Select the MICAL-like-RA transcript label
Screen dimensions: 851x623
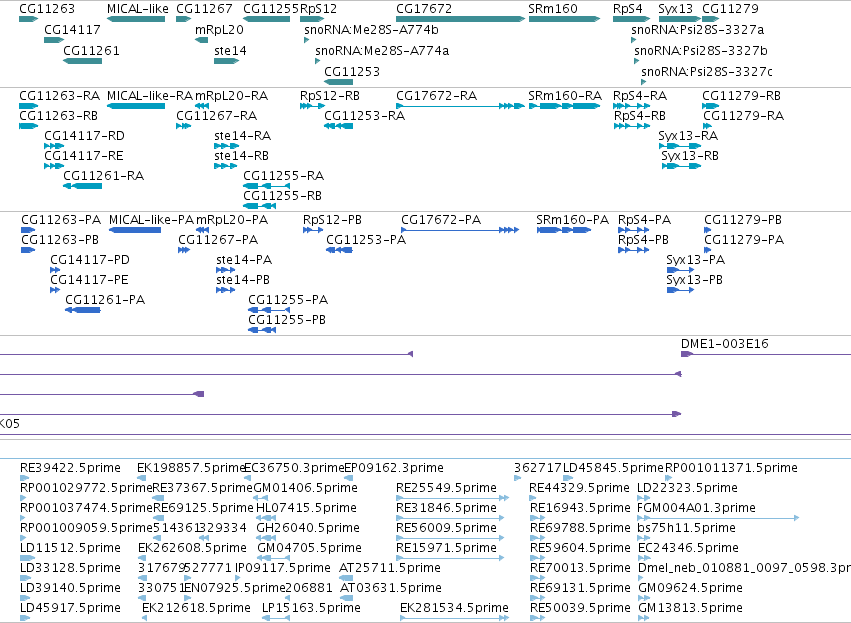[150, 96]
